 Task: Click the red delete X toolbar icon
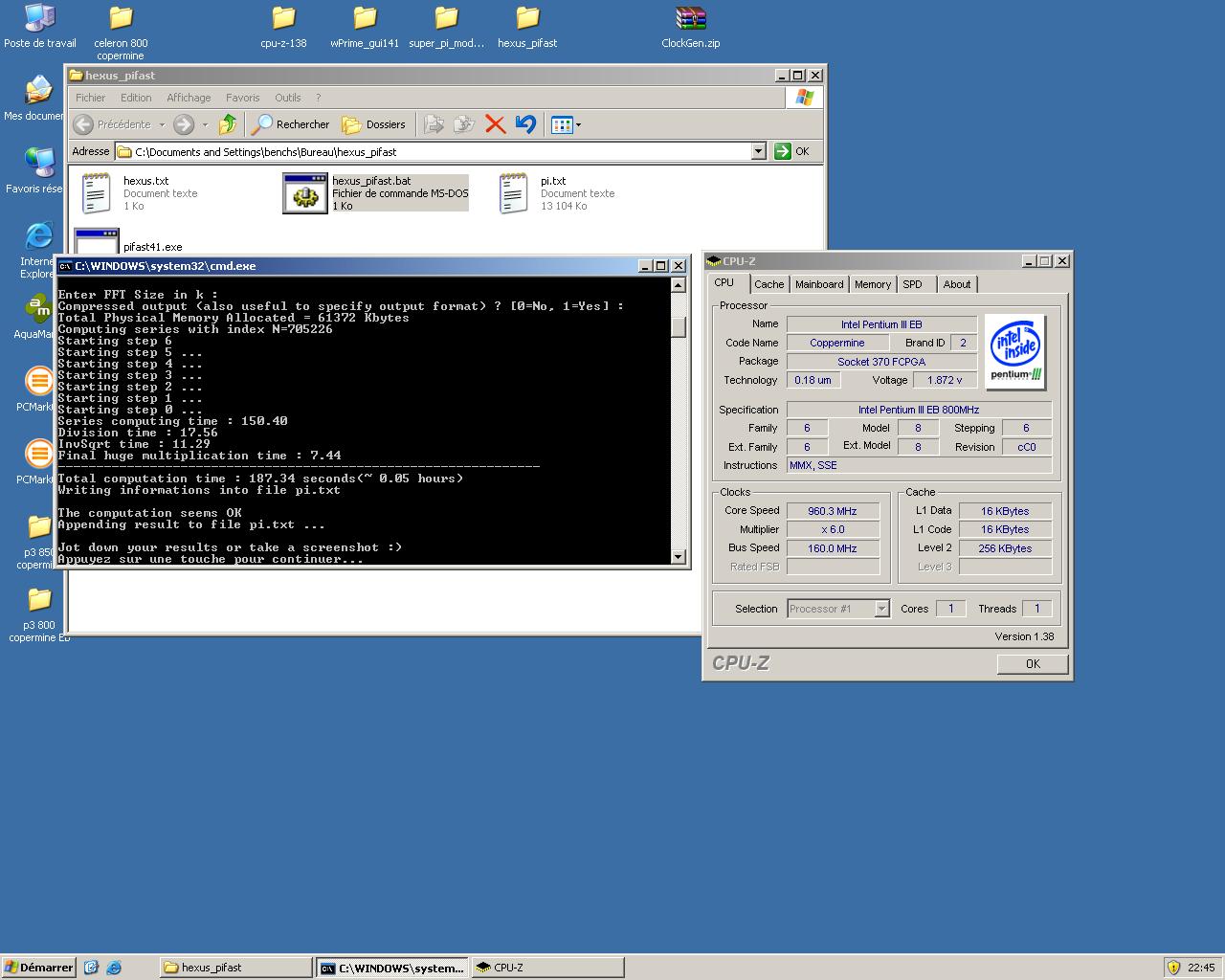point(495,124)
